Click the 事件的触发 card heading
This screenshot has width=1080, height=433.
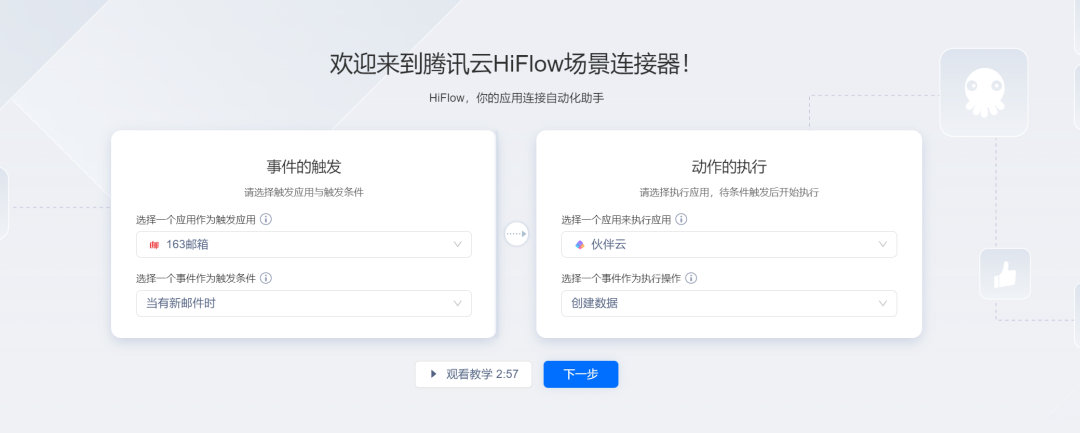point(304,167)
